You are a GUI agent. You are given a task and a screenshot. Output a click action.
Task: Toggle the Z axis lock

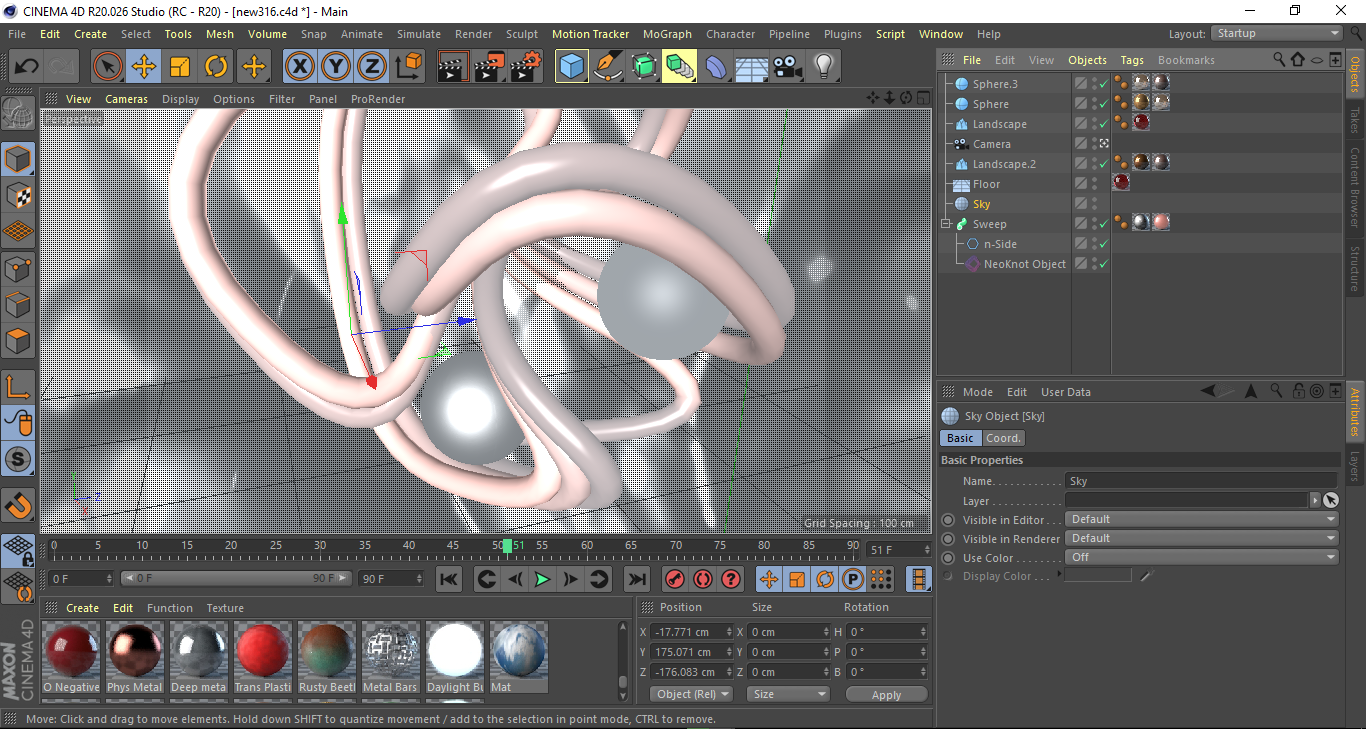(372, 67)
